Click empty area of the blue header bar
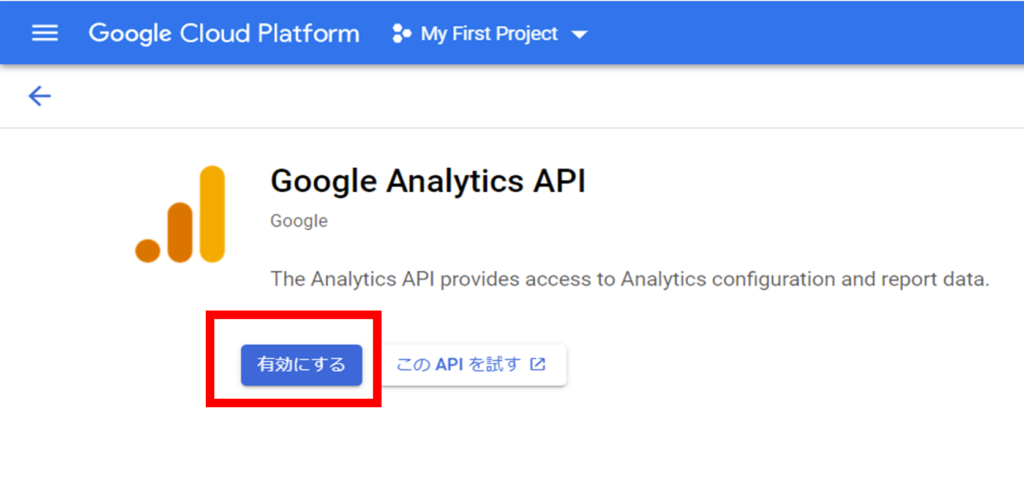This screenshot has height=482, width=1024. tap(800, 33)
